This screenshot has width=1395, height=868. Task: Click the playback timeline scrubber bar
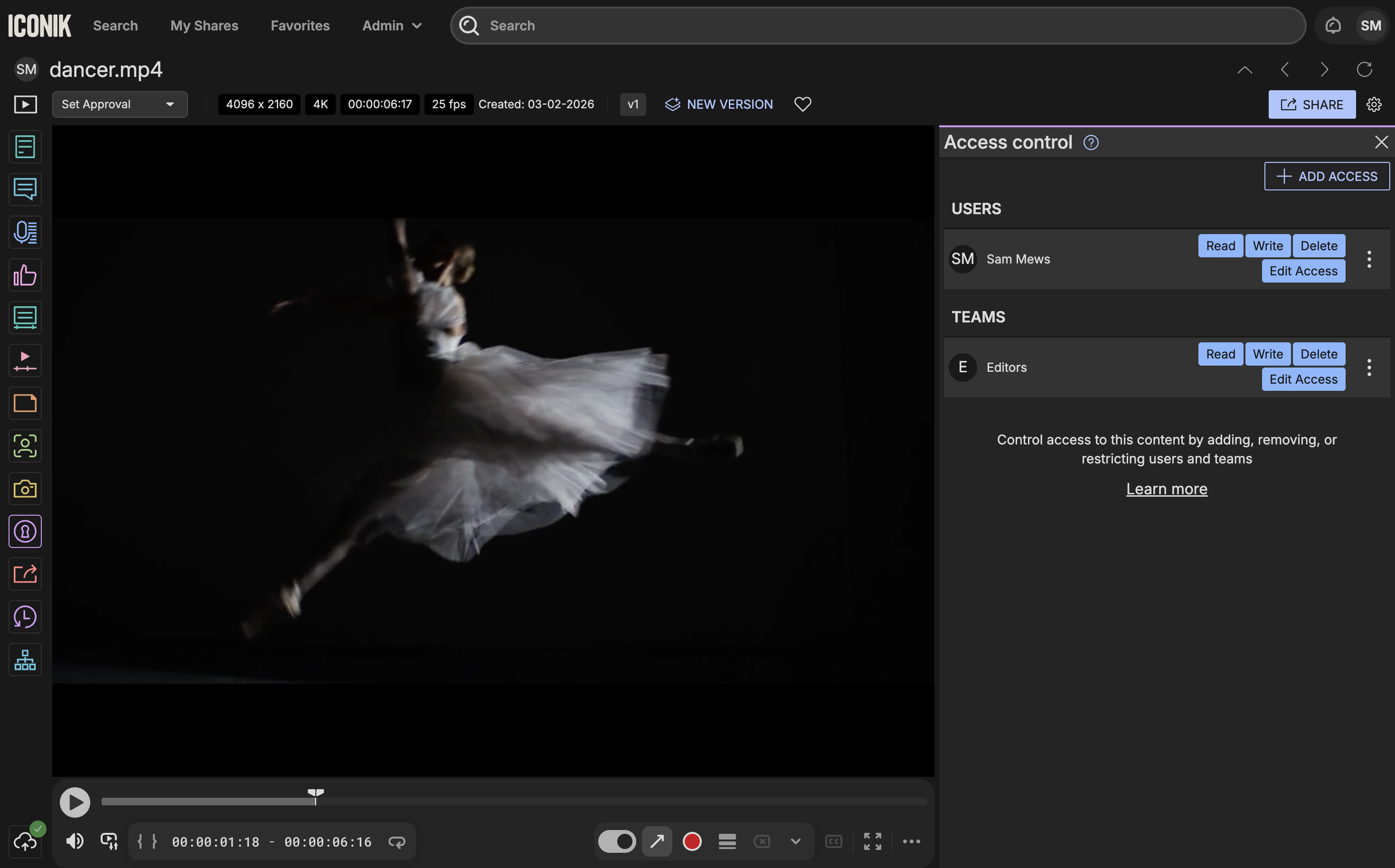click(x=513, y=802)
